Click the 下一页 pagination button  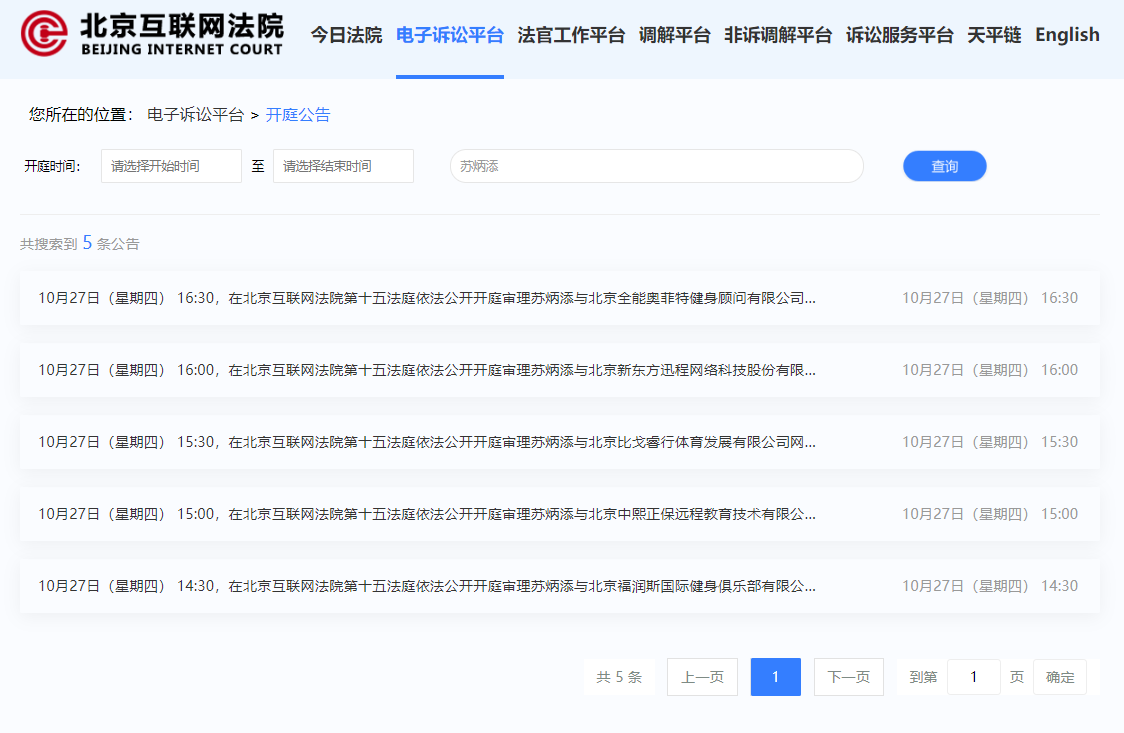[x=848, y=677]
